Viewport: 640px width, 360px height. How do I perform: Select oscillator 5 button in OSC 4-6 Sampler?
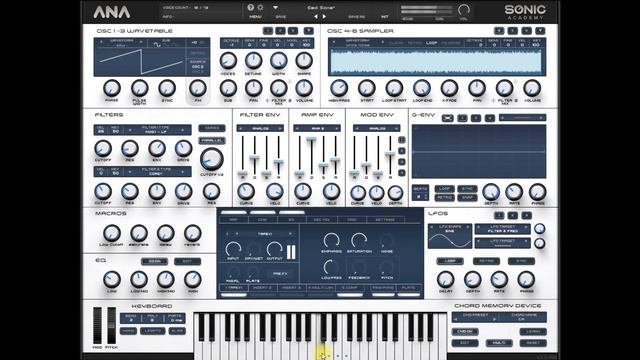[x=513, y=31]
